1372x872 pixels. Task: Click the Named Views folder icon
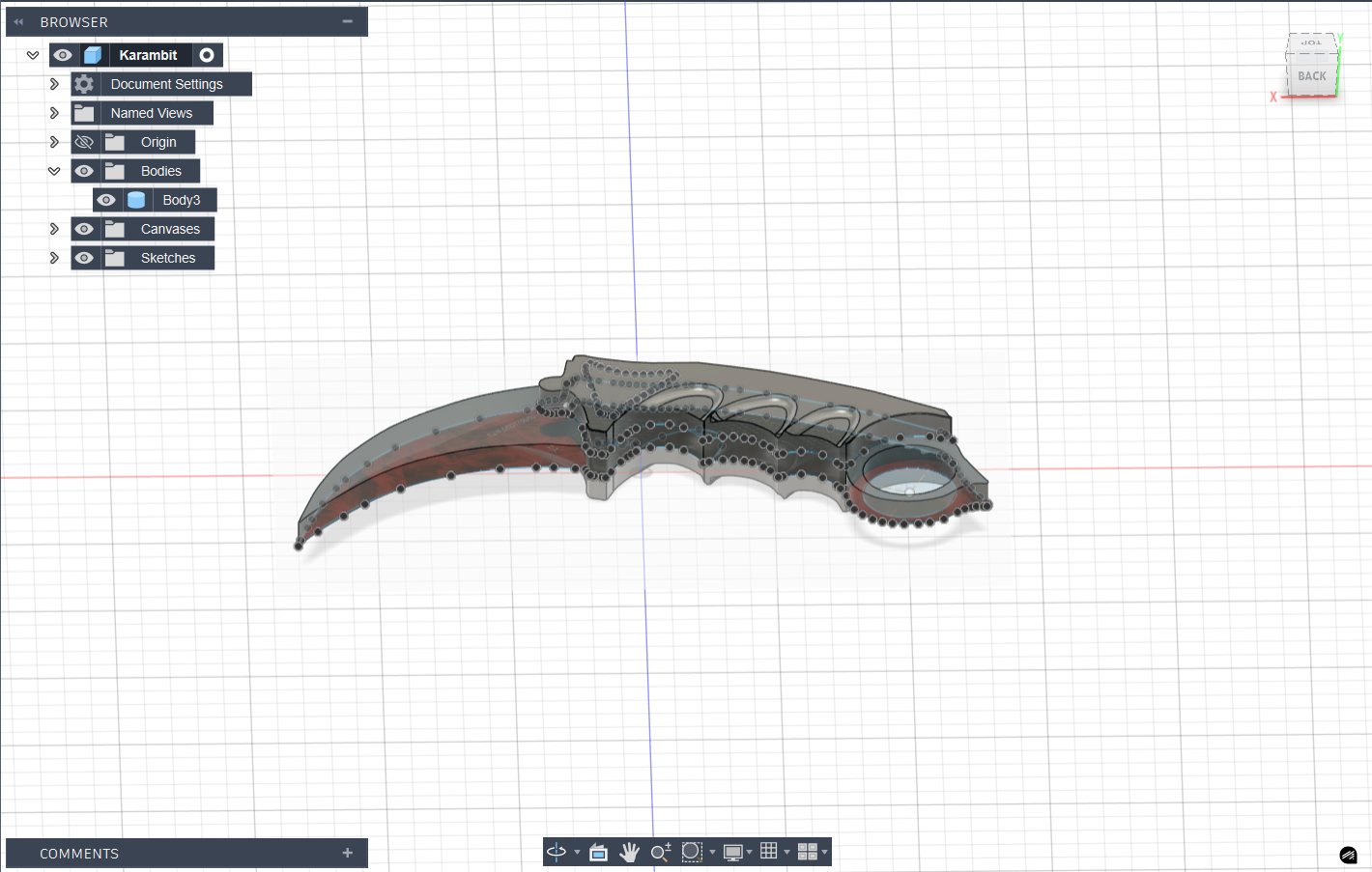(84, 113)
